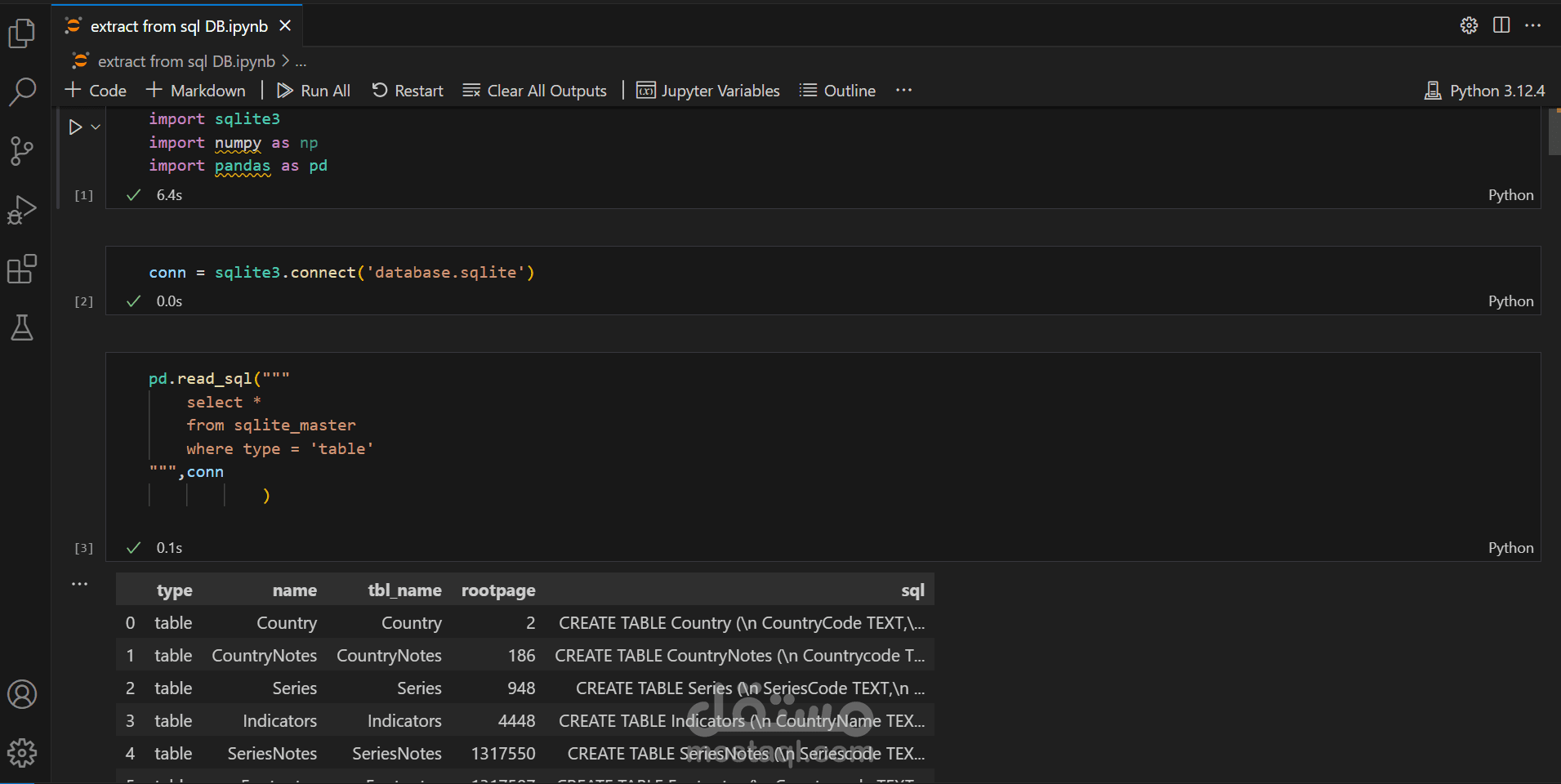This screenshot has height=784, width=1561.
Task: Split the editor right
Action: point(1501,25)
